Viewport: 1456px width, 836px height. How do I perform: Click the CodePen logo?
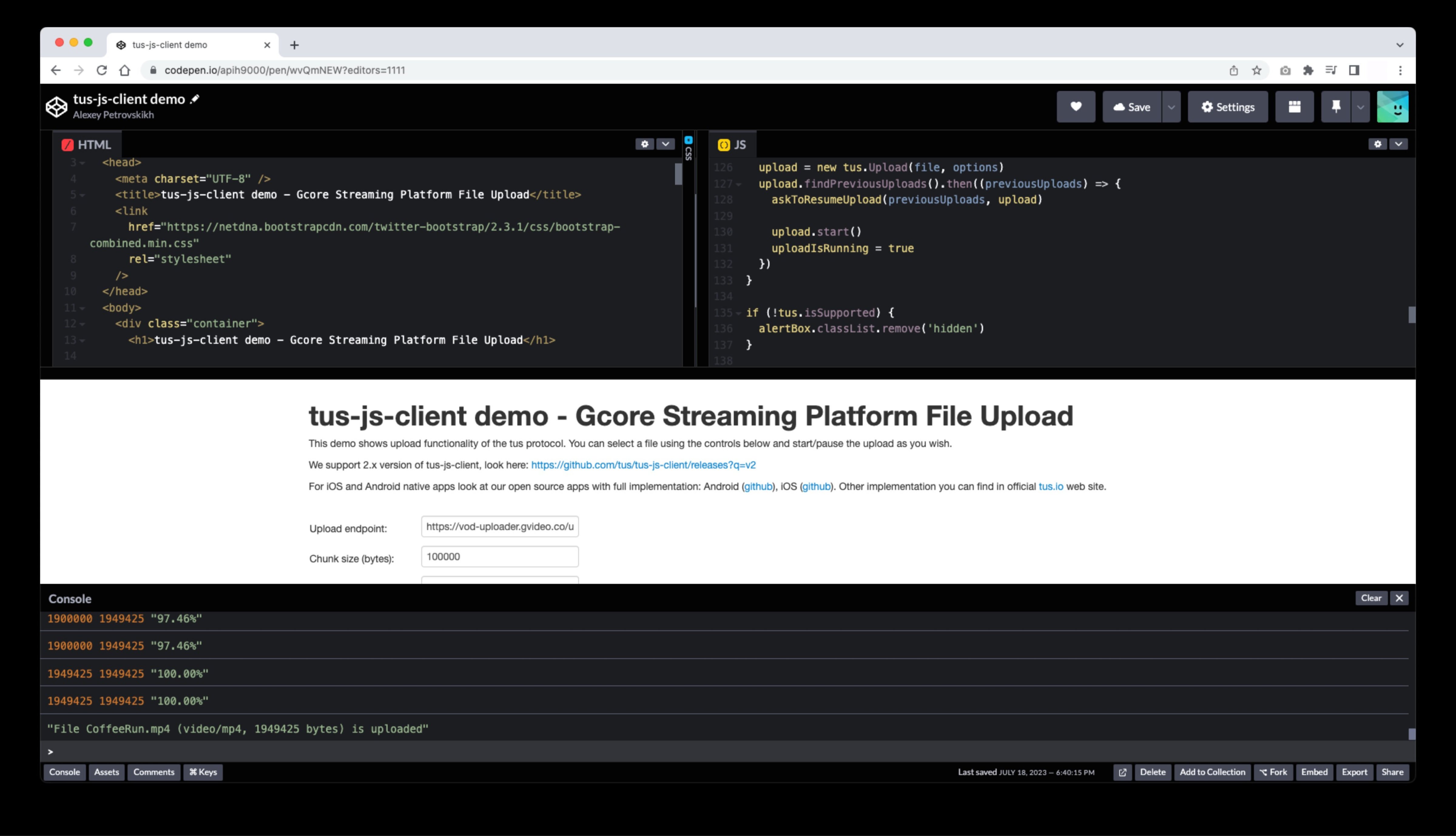pos(56,106)
